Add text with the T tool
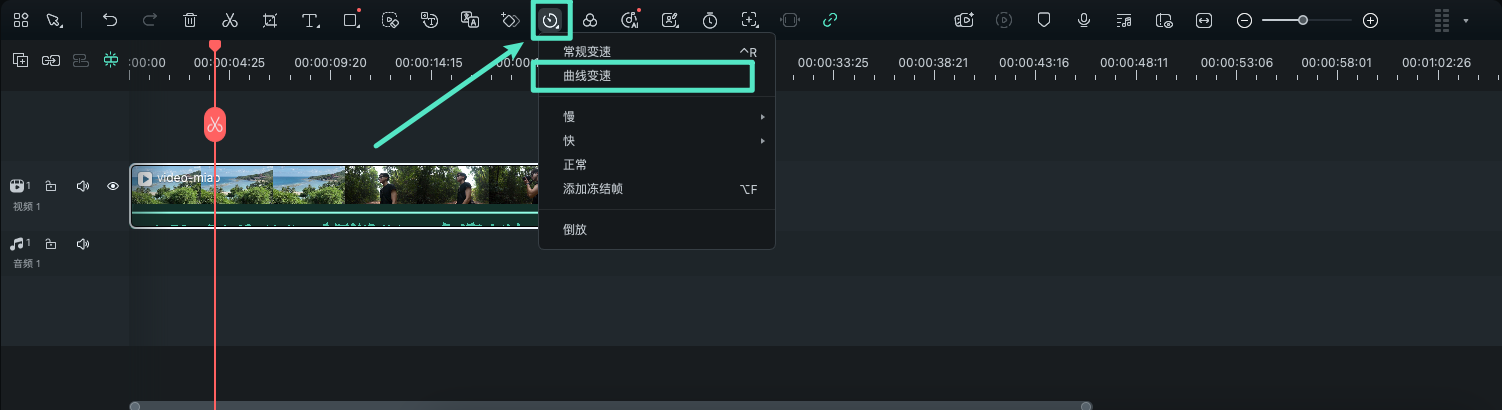Image resolution: width=1502 pixels, height=410 pixels. (311, 20)
